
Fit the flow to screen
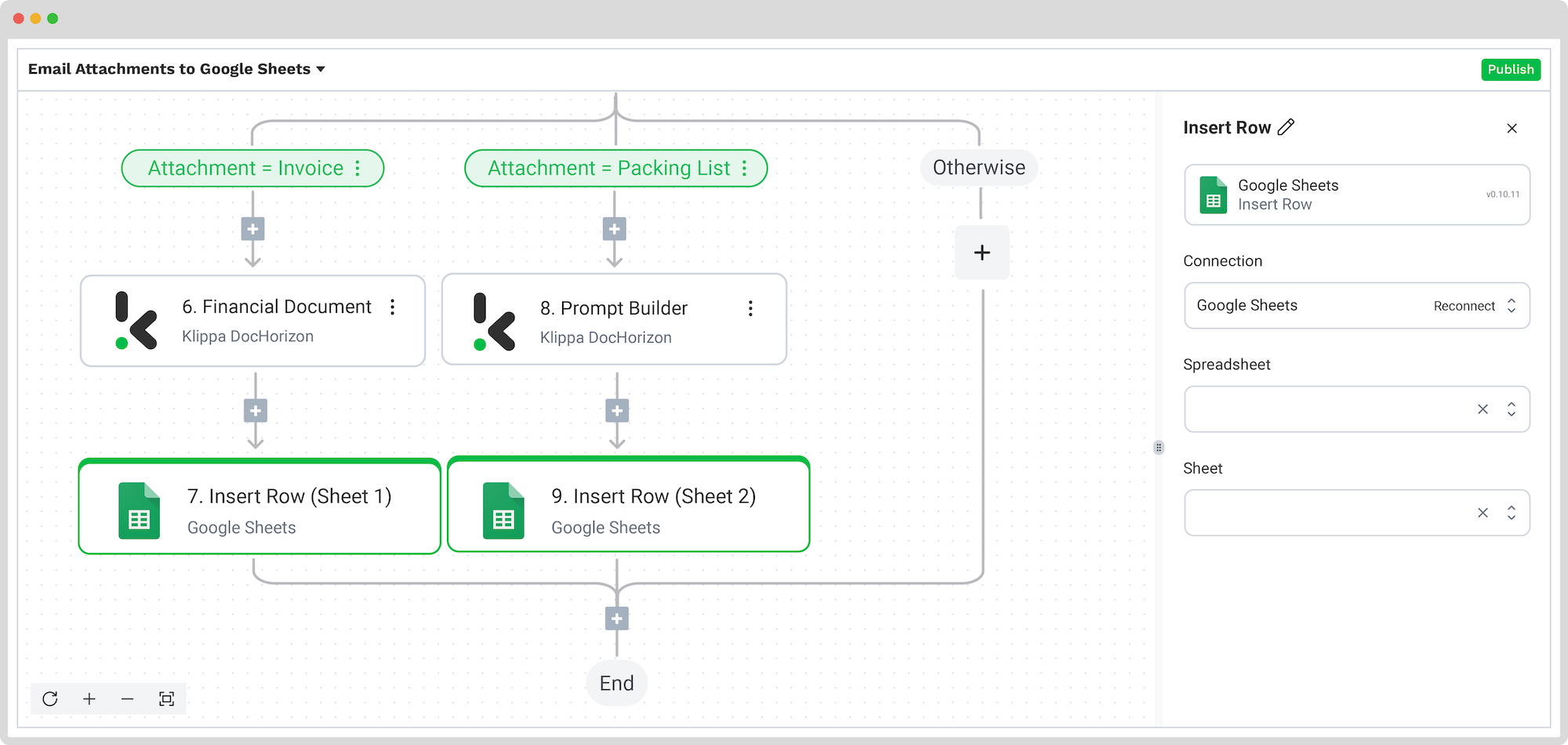coord(166,699)
